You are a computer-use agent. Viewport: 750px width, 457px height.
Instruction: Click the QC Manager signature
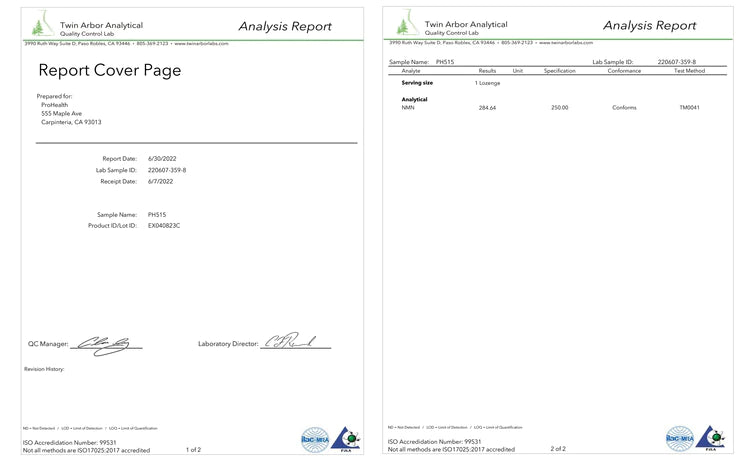pos(105,343)
